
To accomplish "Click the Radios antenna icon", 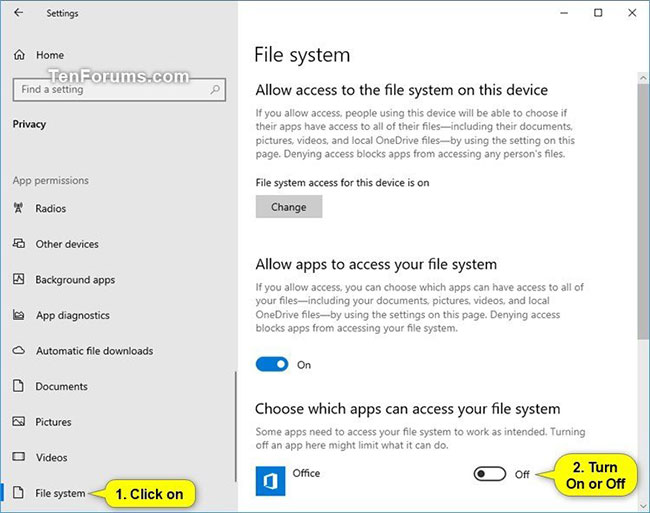I will point(19,208).
